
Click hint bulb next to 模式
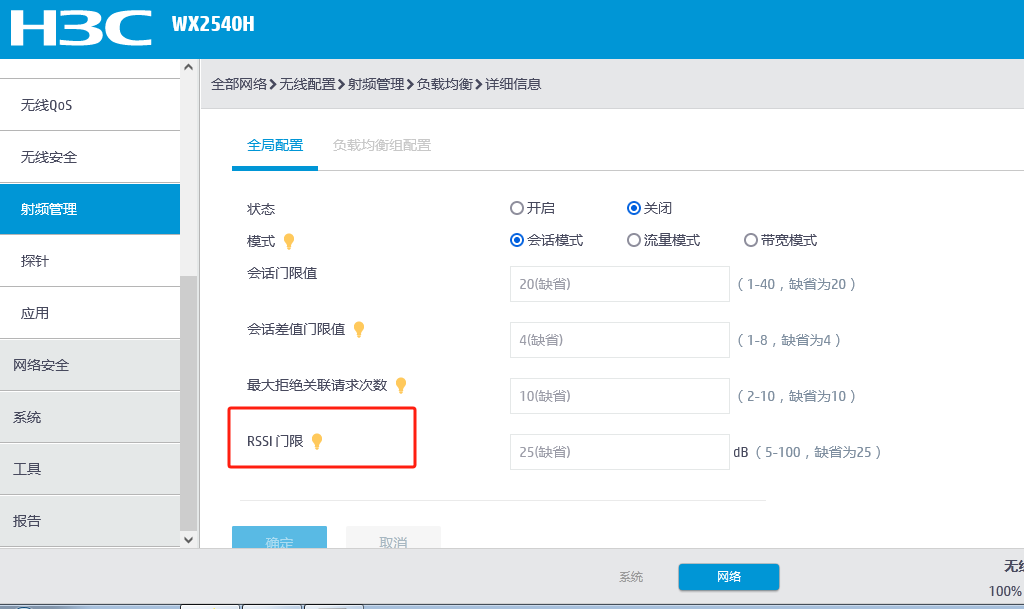(x=289, y=241)
